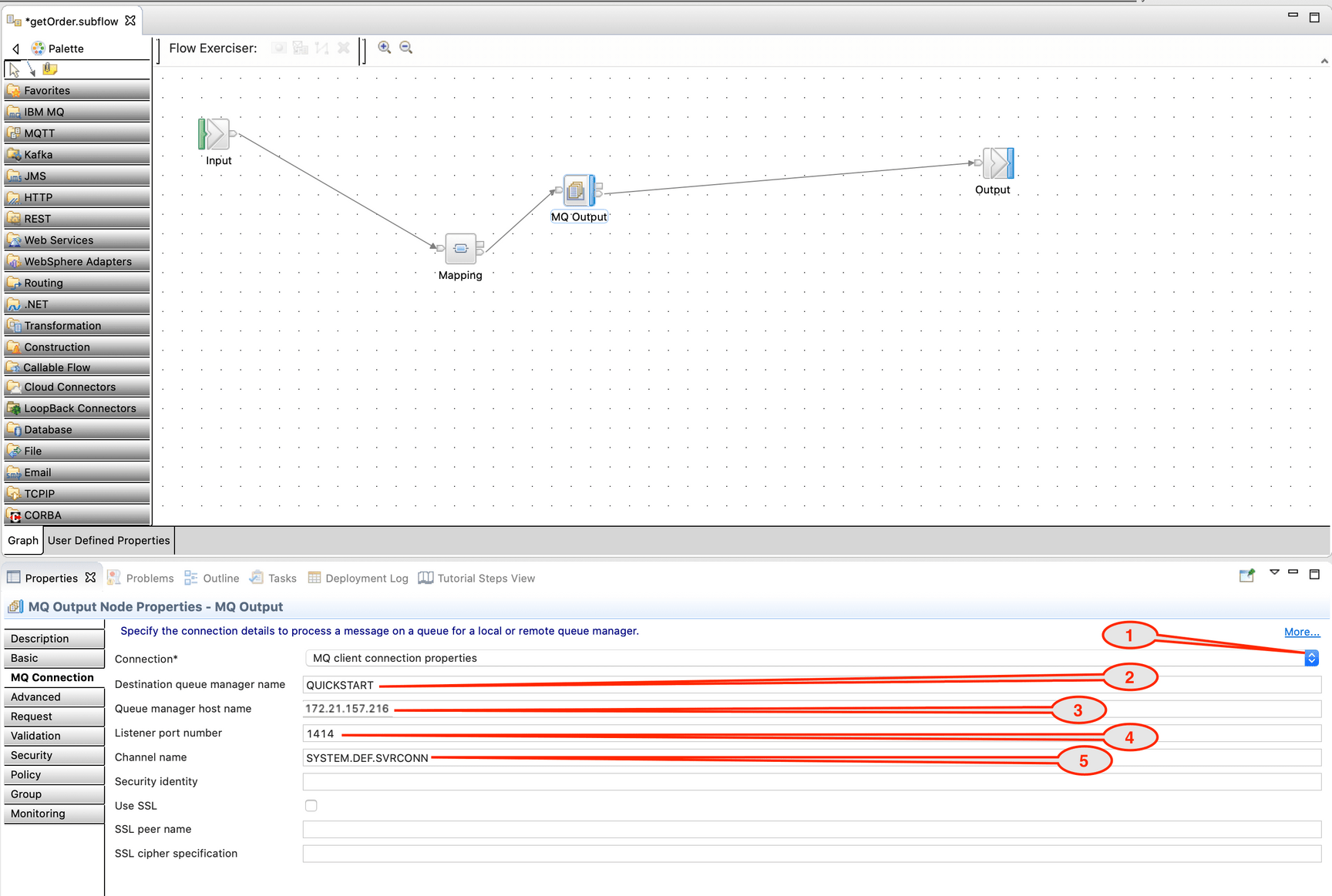Click the More link in properties
The height and width of the screenshot is (896, 1332).
click(1301, 631)
